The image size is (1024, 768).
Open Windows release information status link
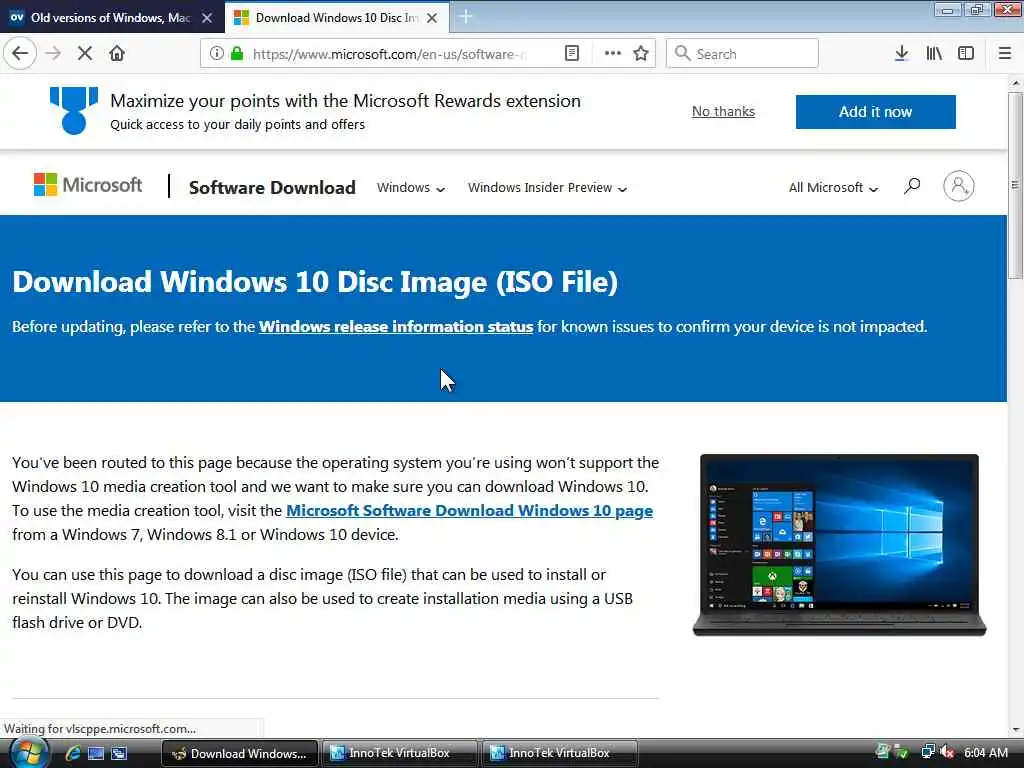pyautogui.click(x=396, y=327)
